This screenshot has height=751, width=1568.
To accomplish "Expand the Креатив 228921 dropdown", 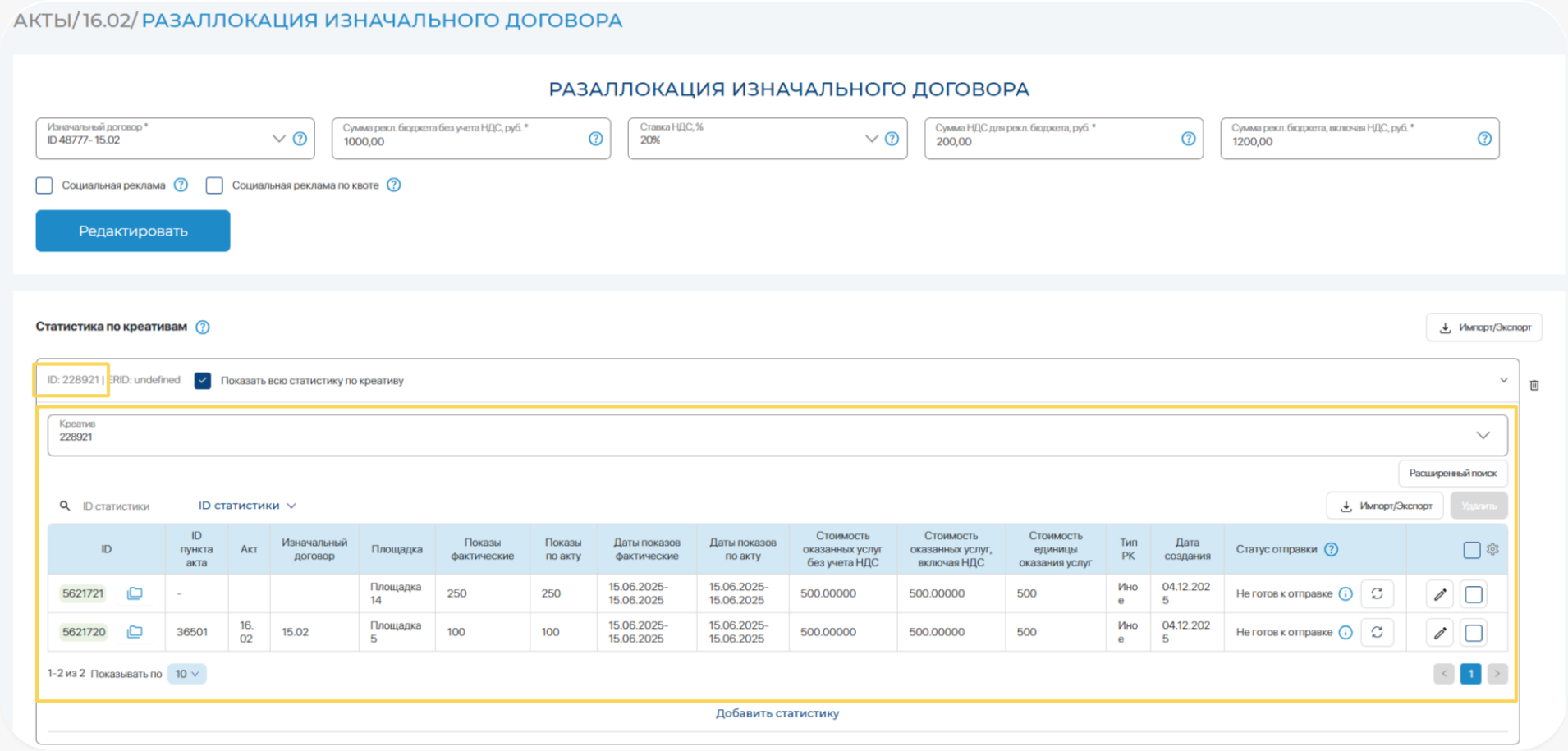I will pos(1483,435).
